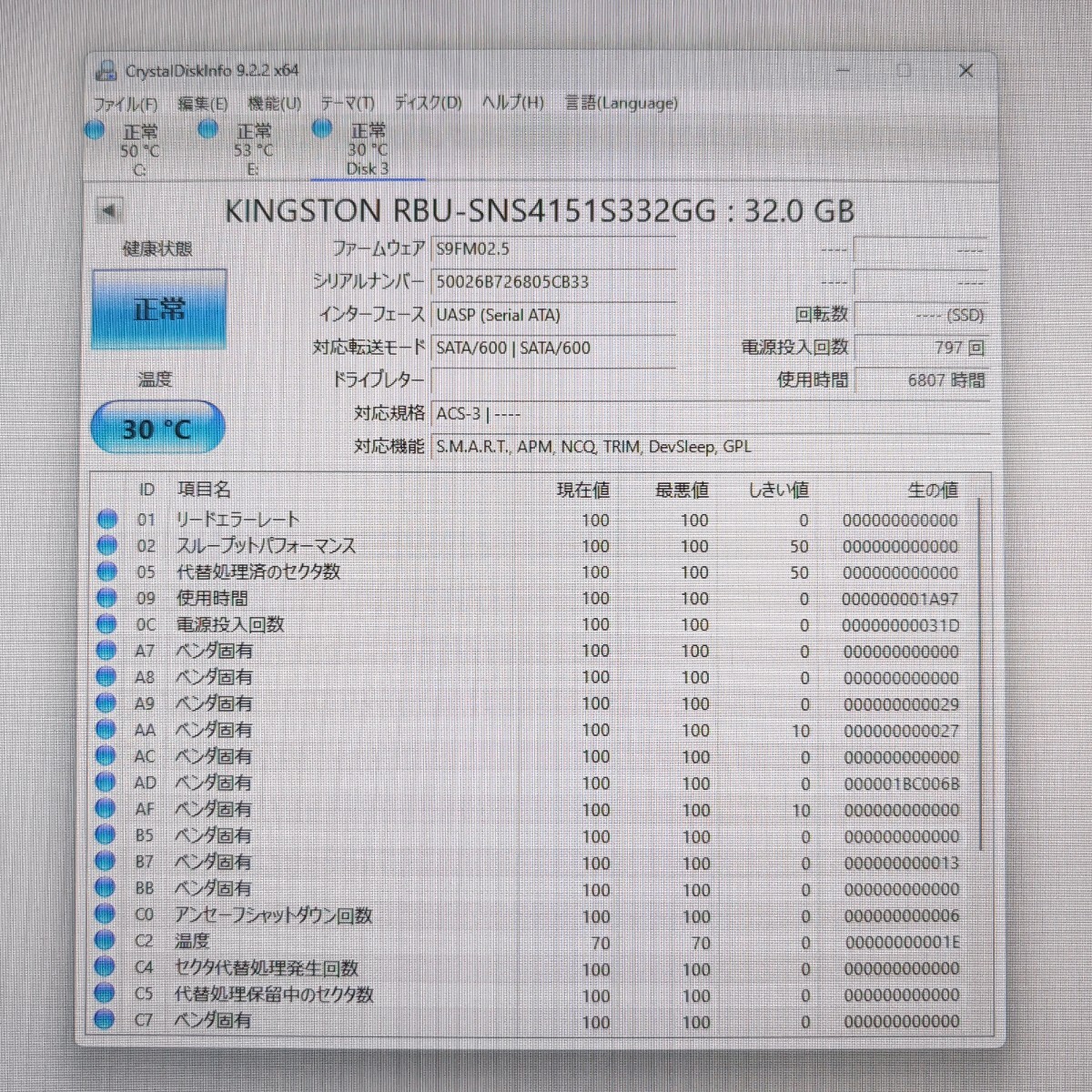1092x1092 pixels.
Task: Click the 30 °C temperature button
Action: click(x=157, y=428)
